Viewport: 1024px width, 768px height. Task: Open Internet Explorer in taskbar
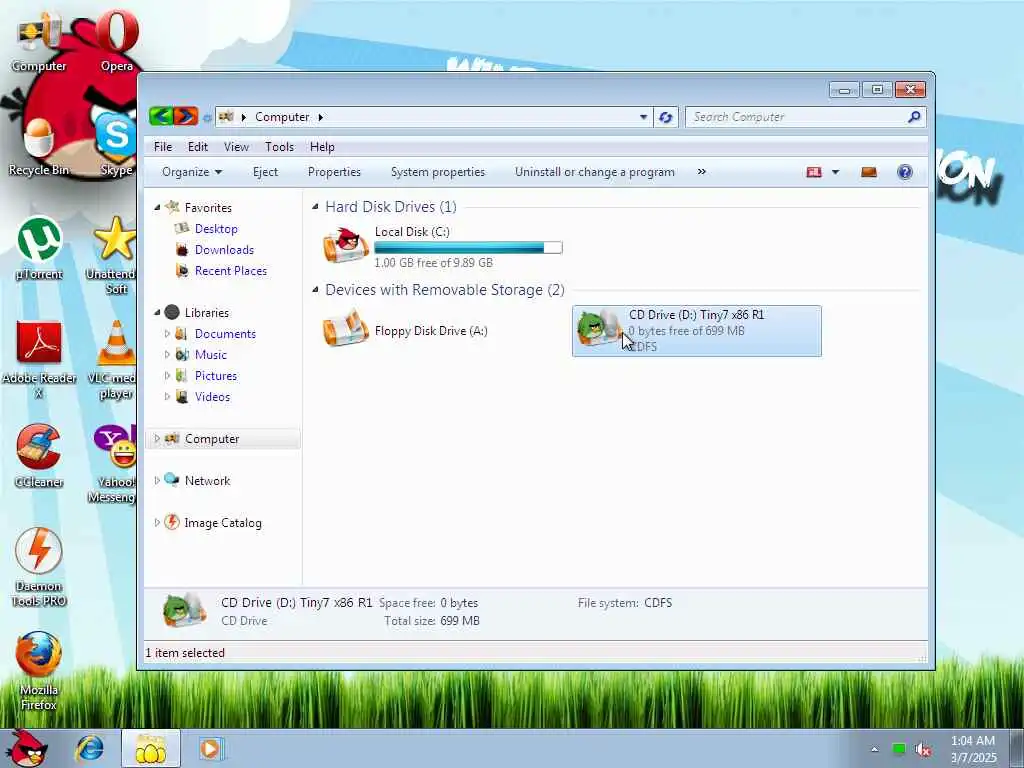[89, 749]
